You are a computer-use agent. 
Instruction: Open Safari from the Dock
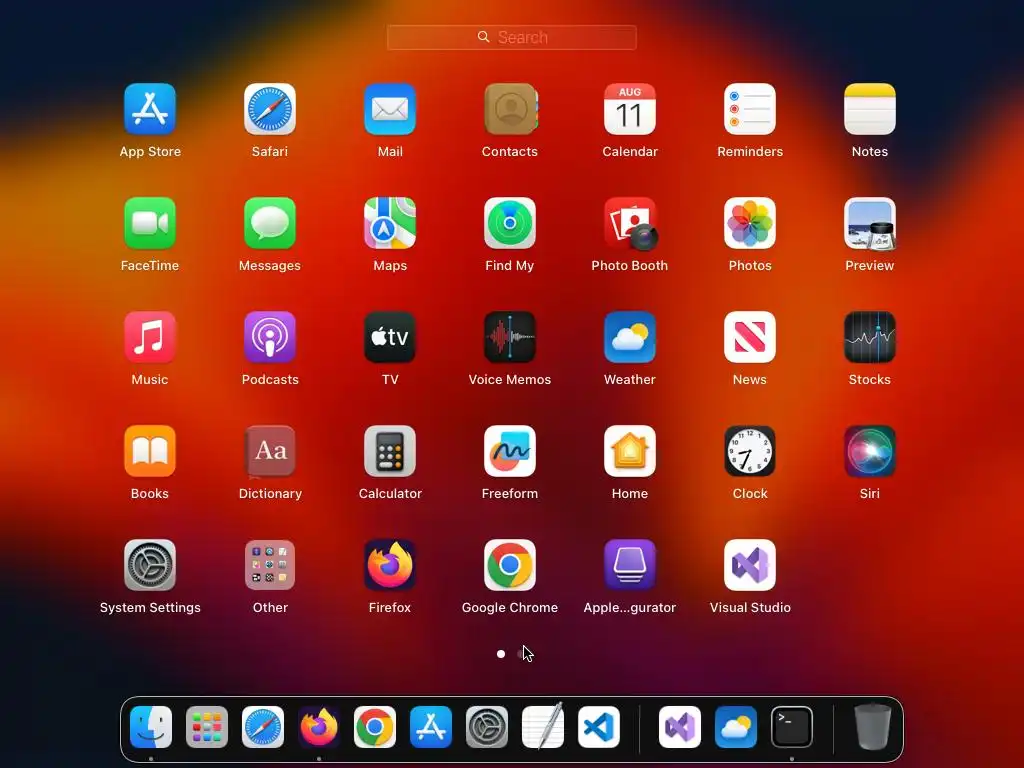(x=263, y=727)
